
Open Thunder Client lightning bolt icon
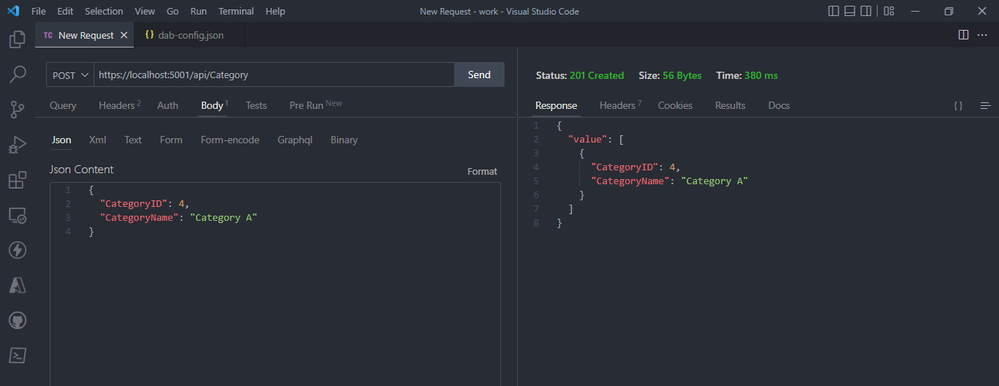[x=17, y=250]
